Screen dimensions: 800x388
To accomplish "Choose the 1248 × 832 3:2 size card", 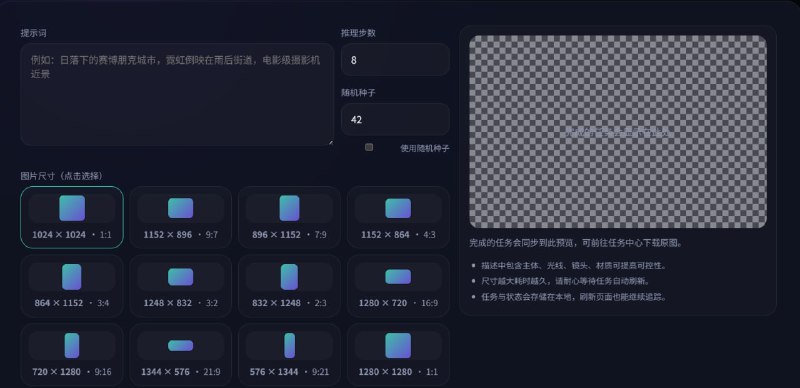I will [181, 286].
